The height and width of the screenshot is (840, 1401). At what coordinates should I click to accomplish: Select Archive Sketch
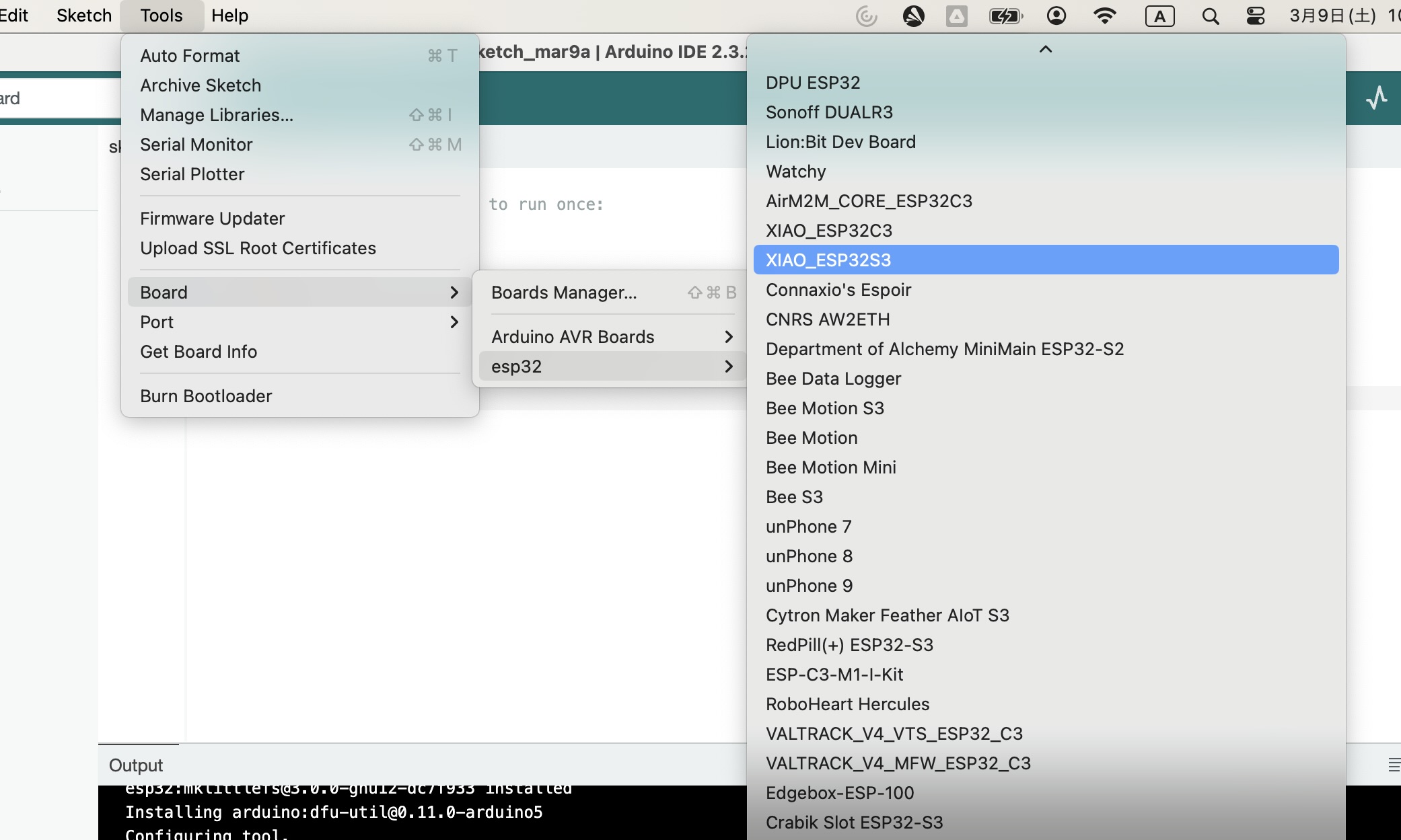tap(299, 85)
